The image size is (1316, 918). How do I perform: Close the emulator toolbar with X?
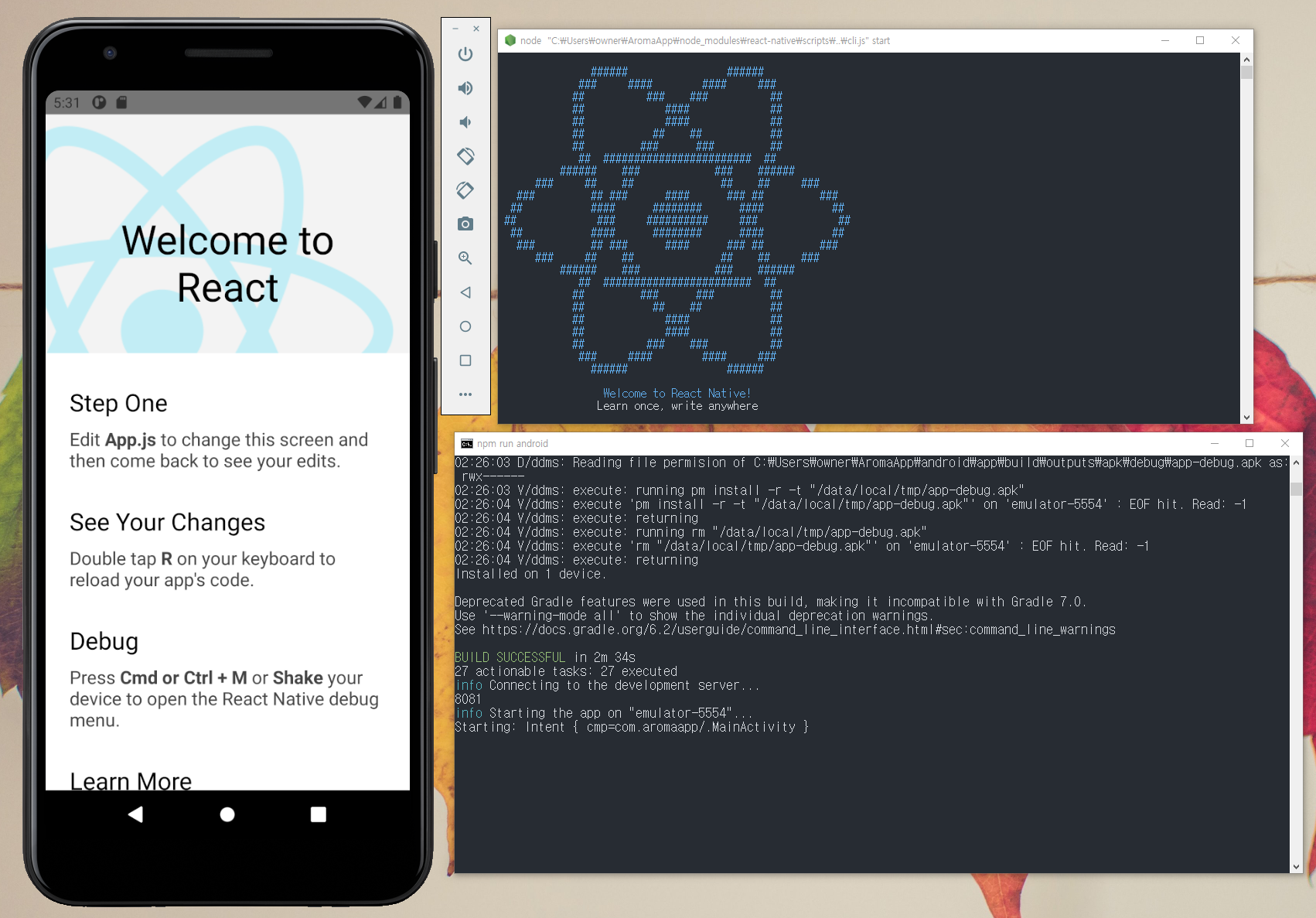coord(476,29)
